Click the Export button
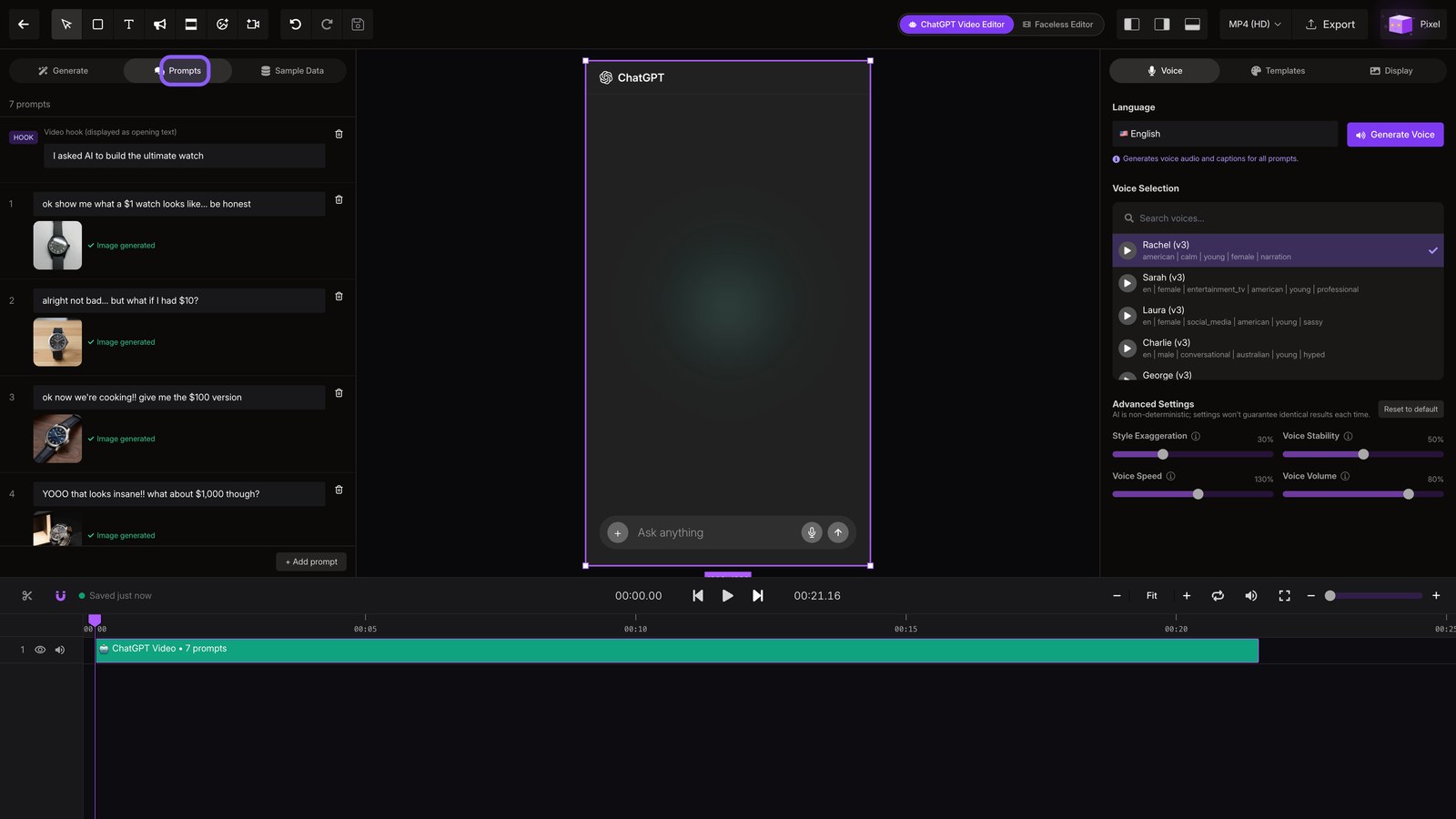 [1330, 25]
